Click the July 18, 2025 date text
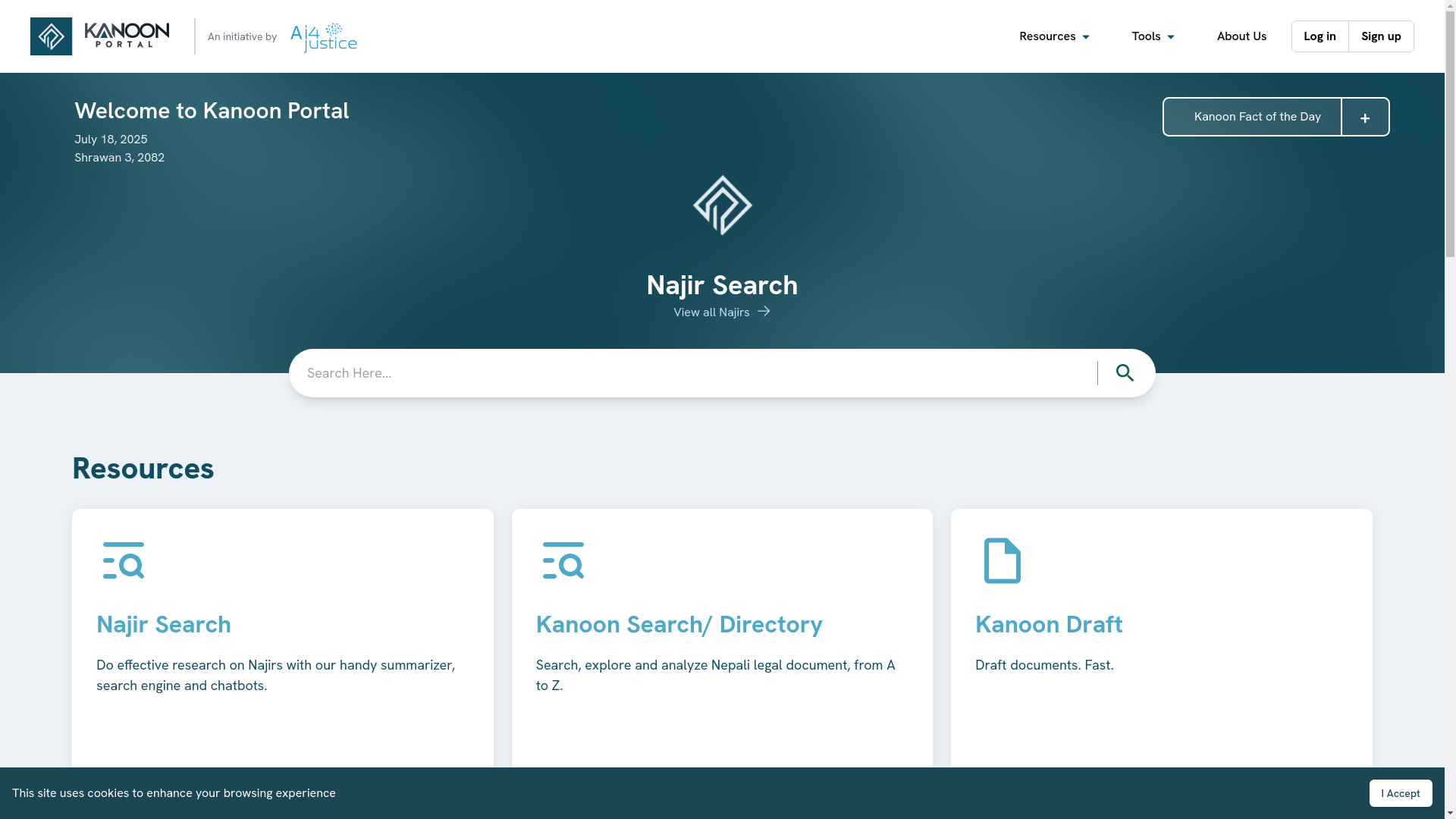 pos(111,139)
